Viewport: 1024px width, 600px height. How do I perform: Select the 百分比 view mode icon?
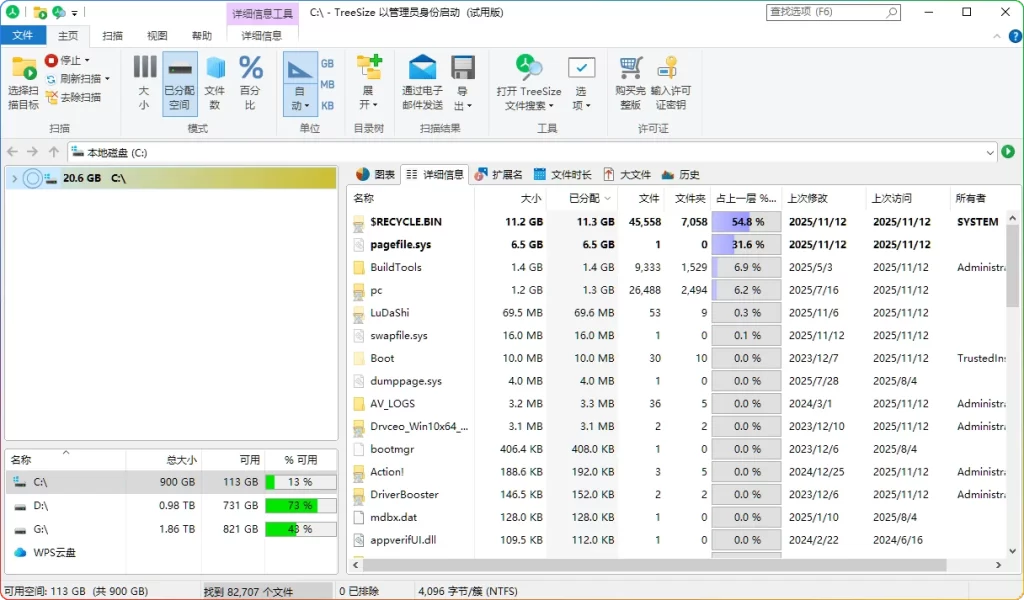pyautogui.click(x=250, y=82)
